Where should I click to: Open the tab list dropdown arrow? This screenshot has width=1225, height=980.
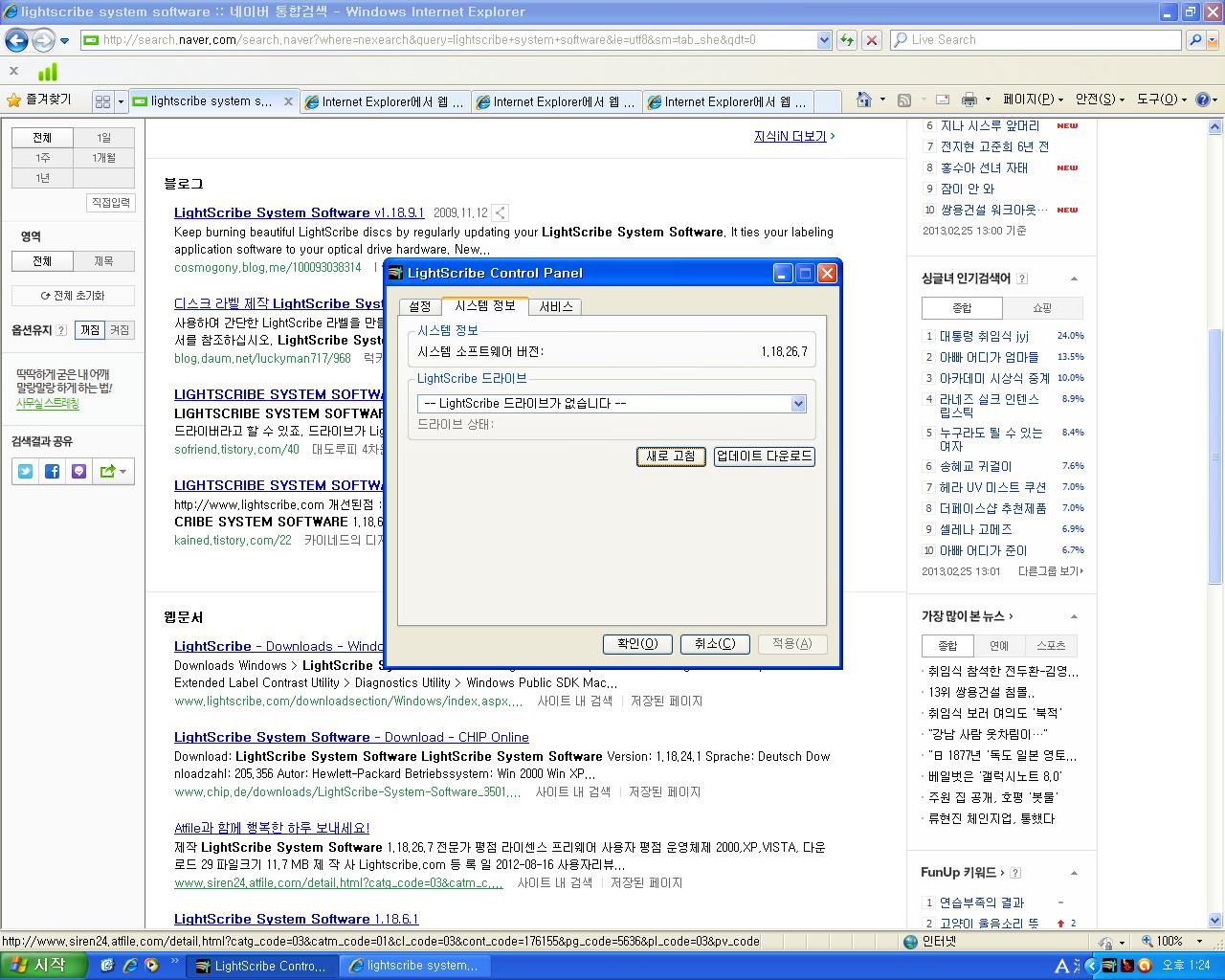click(121, 101)
